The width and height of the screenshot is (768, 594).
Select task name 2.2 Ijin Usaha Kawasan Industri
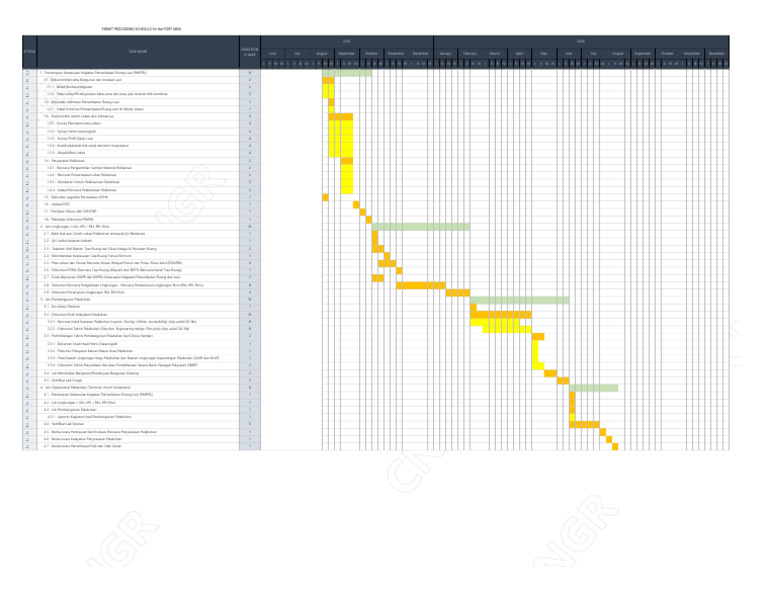click(68, 241)
